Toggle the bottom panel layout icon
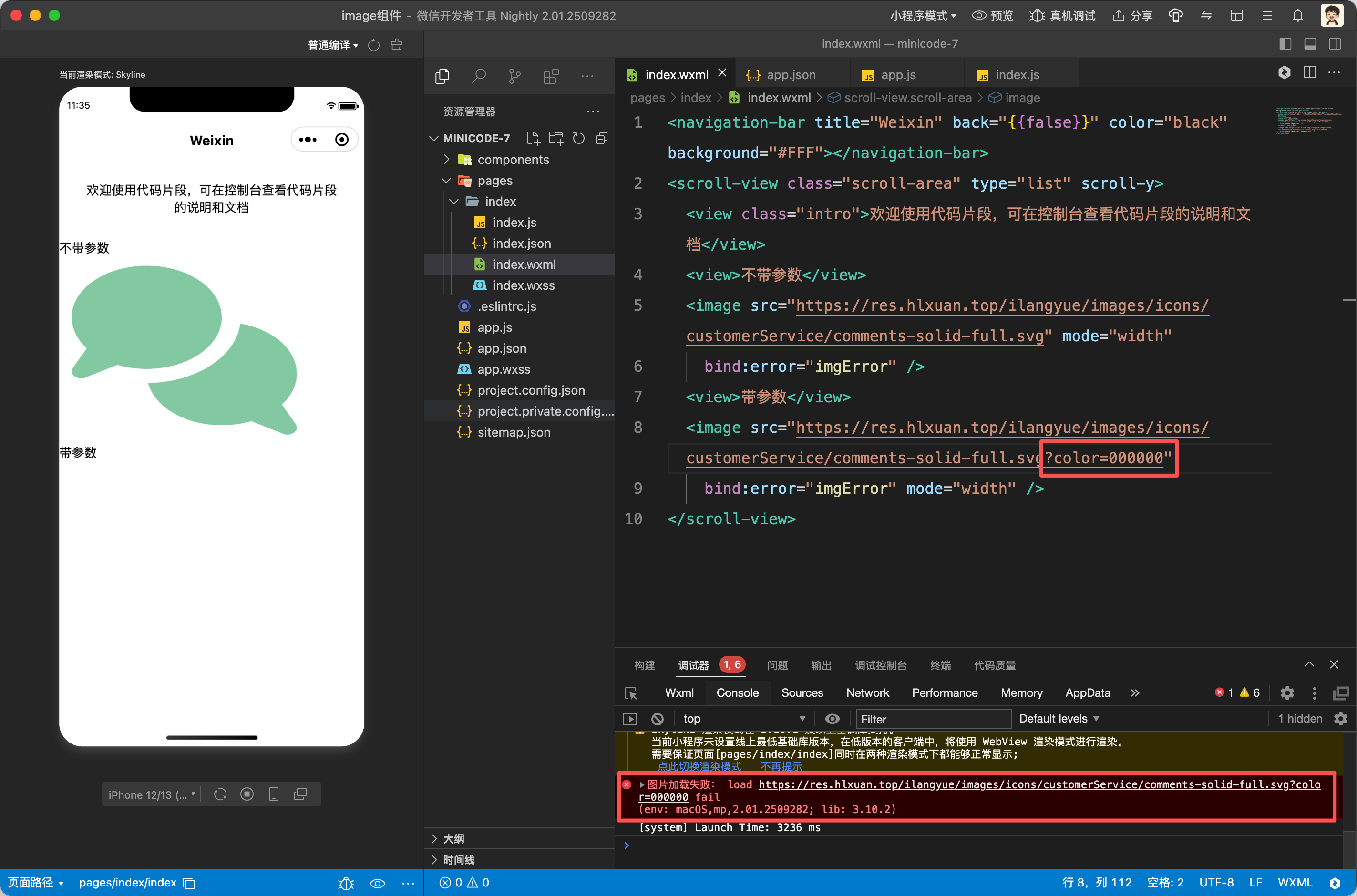The image size is (1357, 896). coord(1310,44)
